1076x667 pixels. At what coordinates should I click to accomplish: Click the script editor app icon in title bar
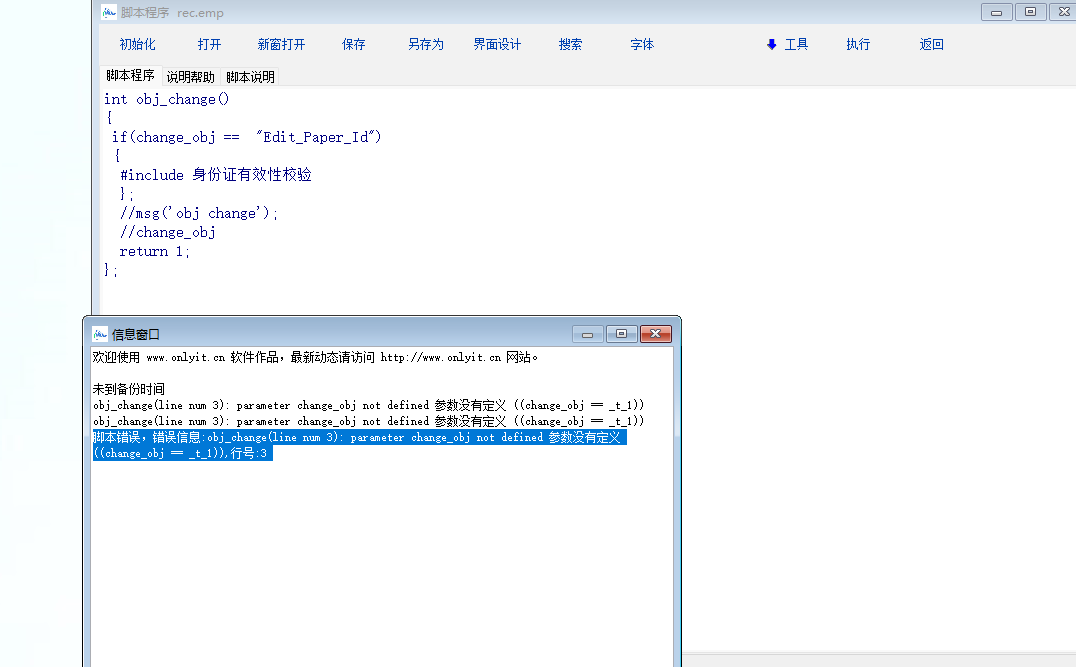pyautogui.click(x=109, y=12)
